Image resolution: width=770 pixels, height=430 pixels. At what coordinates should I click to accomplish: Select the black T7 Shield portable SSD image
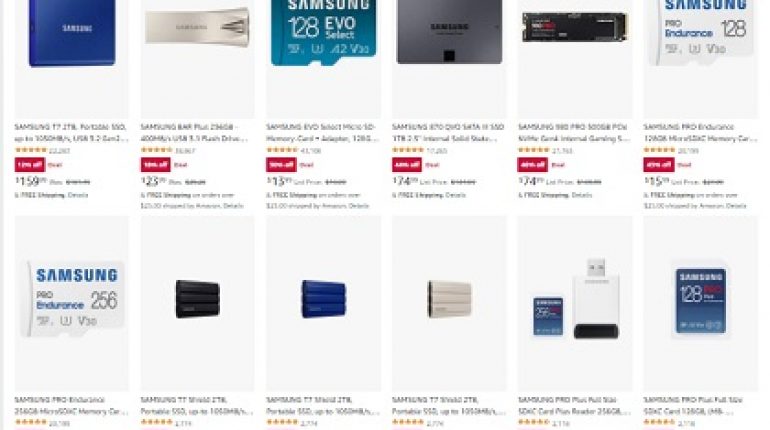197,299
